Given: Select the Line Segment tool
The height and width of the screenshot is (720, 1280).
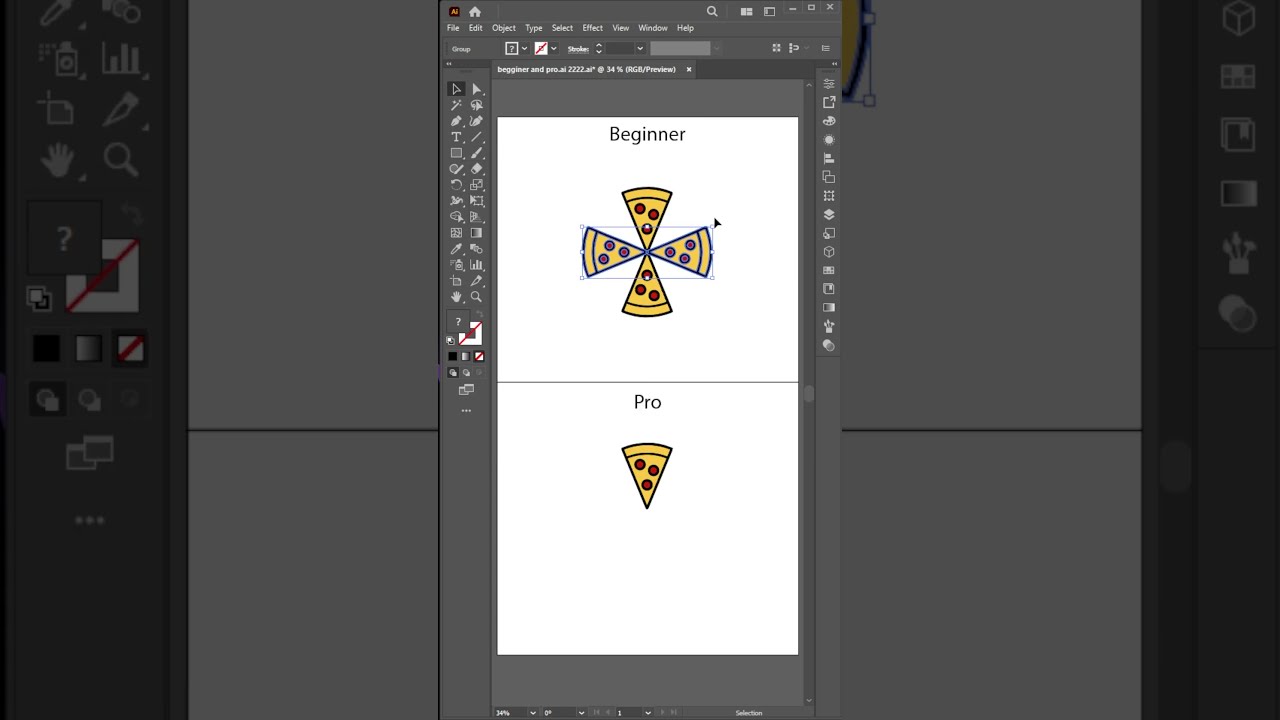Looking at the screenshot, I should click(x=476, y=137).
